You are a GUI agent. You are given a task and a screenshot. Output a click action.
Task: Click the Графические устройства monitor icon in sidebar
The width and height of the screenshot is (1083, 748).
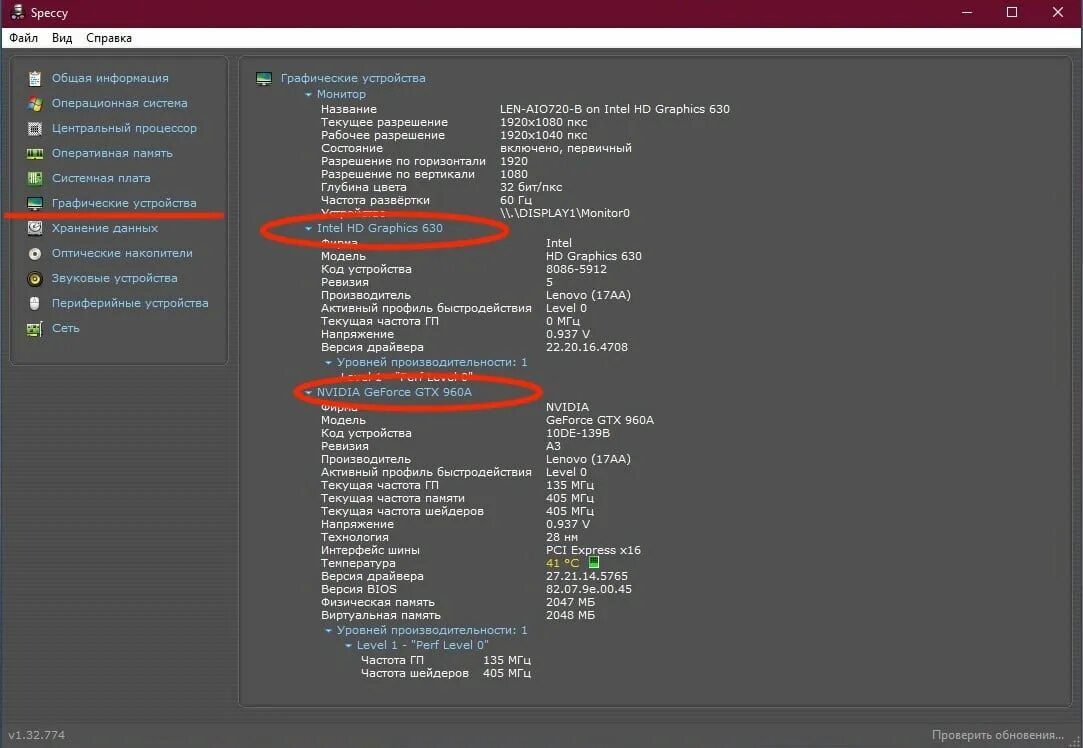(35, 203)
